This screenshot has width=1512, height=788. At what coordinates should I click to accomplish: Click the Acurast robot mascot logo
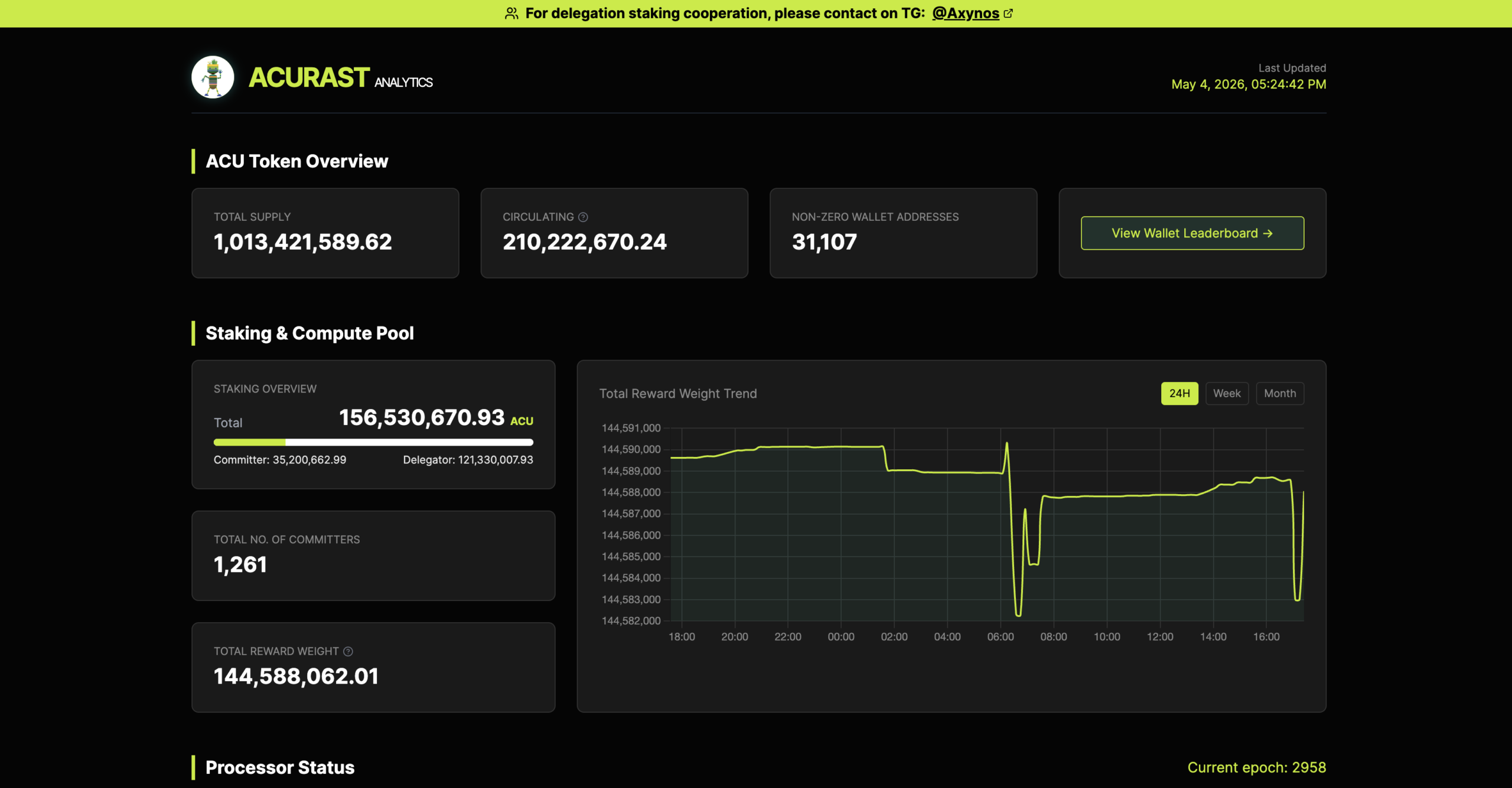[213, 77]
